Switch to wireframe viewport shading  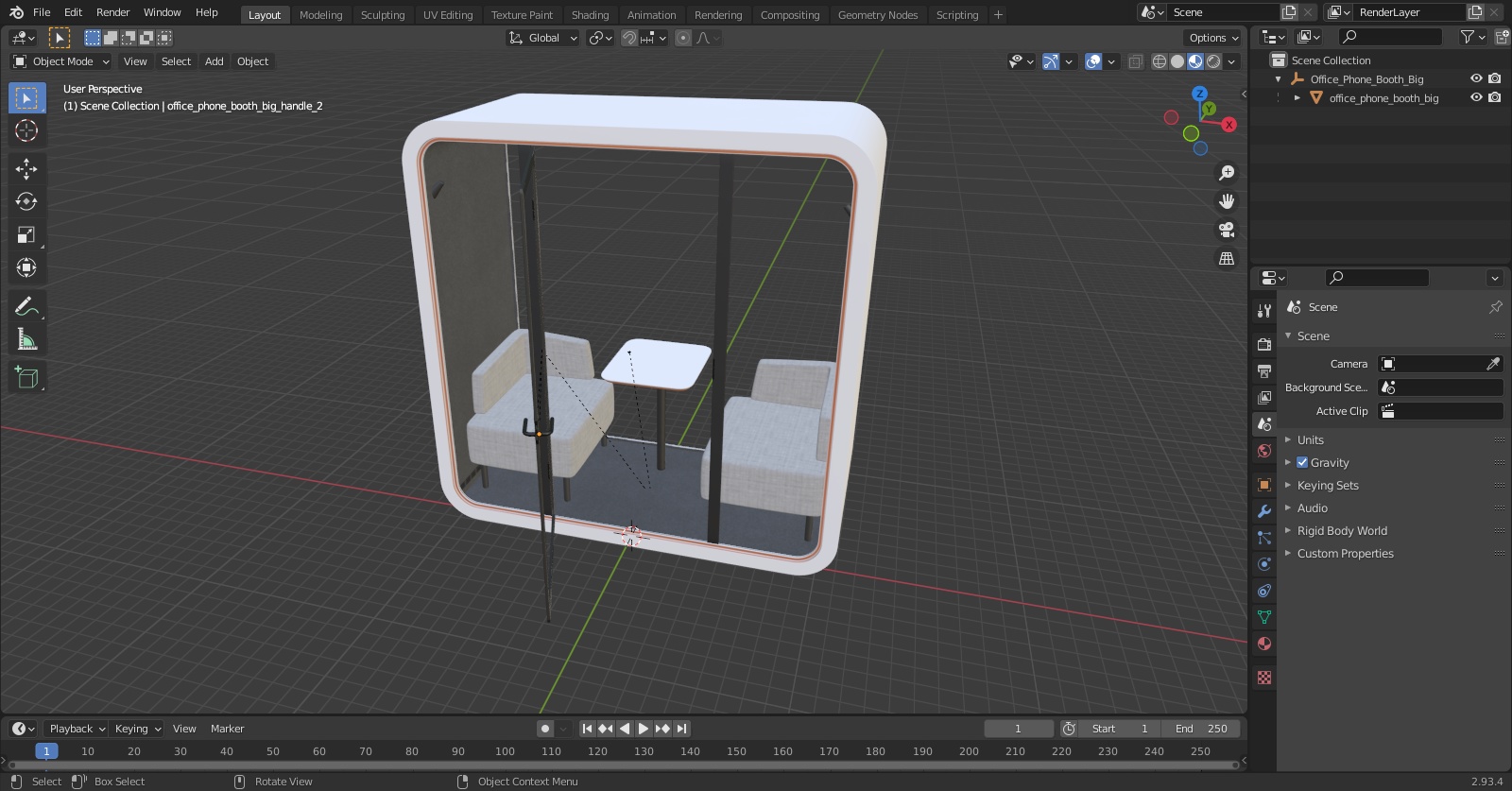(x=1160, y=61)
